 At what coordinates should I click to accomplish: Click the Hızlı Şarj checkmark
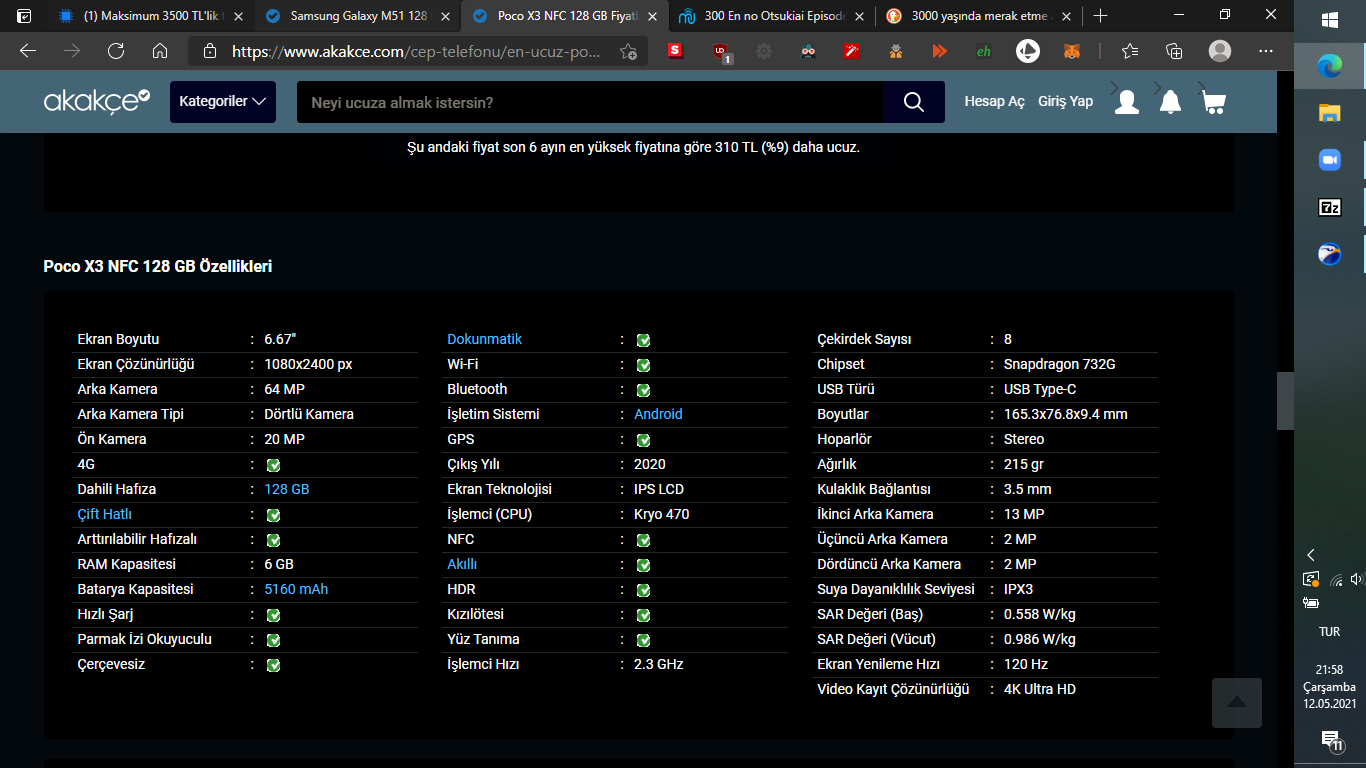pyautogui.click(x=273, y=615)
